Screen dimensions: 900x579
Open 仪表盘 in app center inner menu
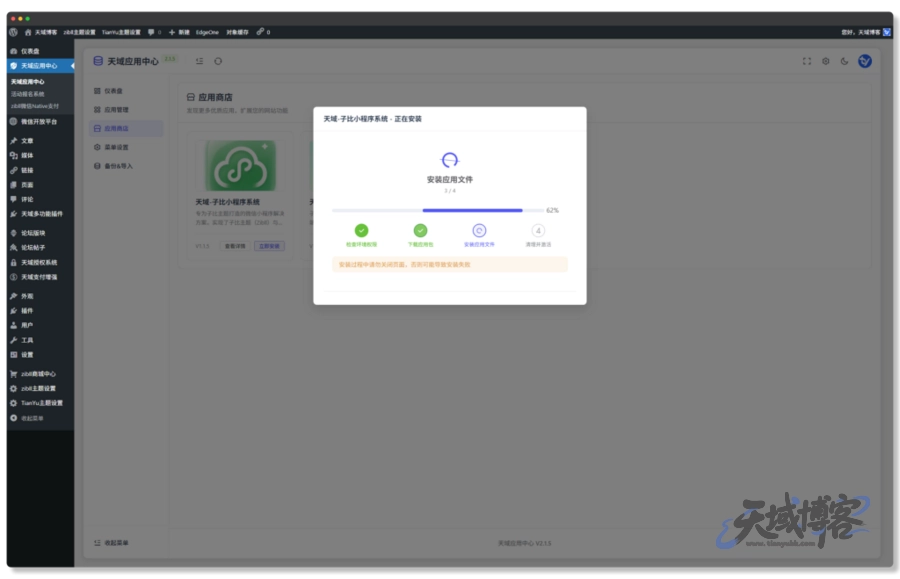(x=127, y=91)
